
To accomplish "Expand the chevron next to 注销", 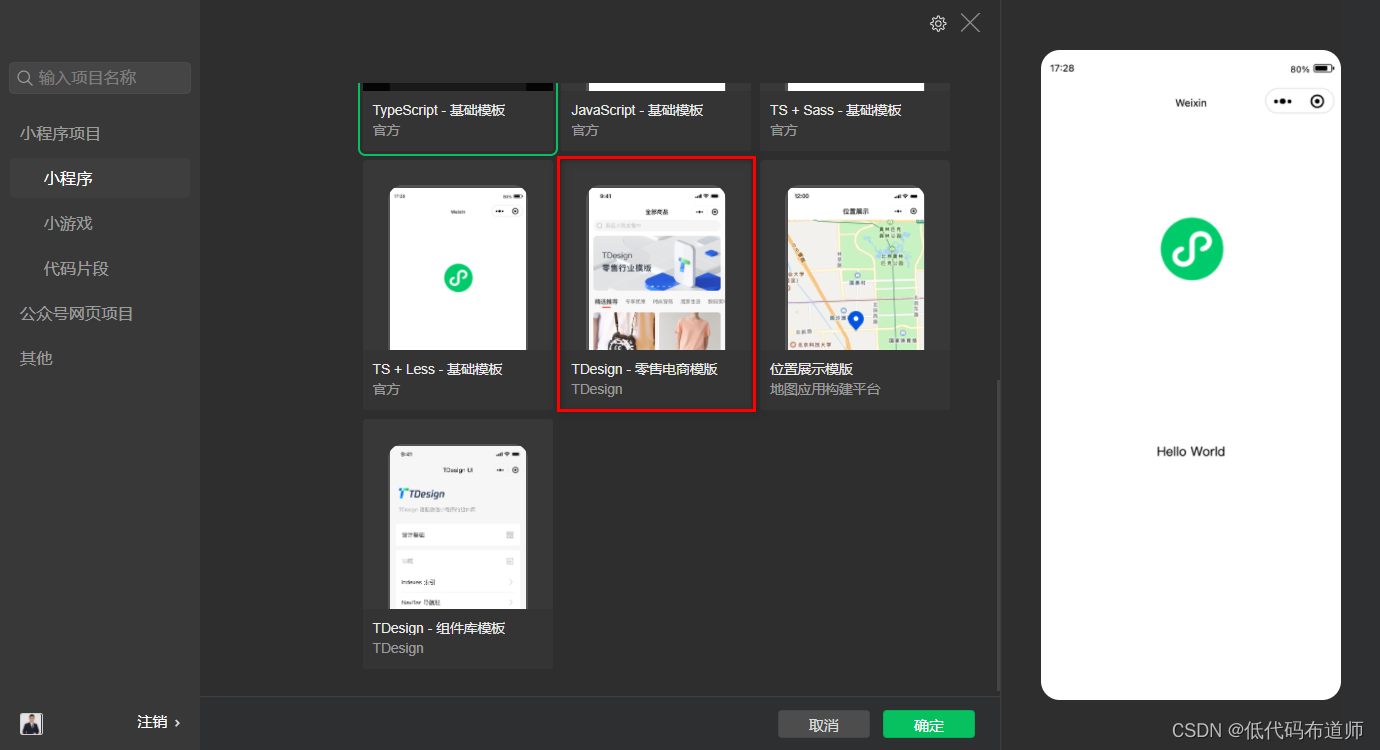I will tap(178, 722).
